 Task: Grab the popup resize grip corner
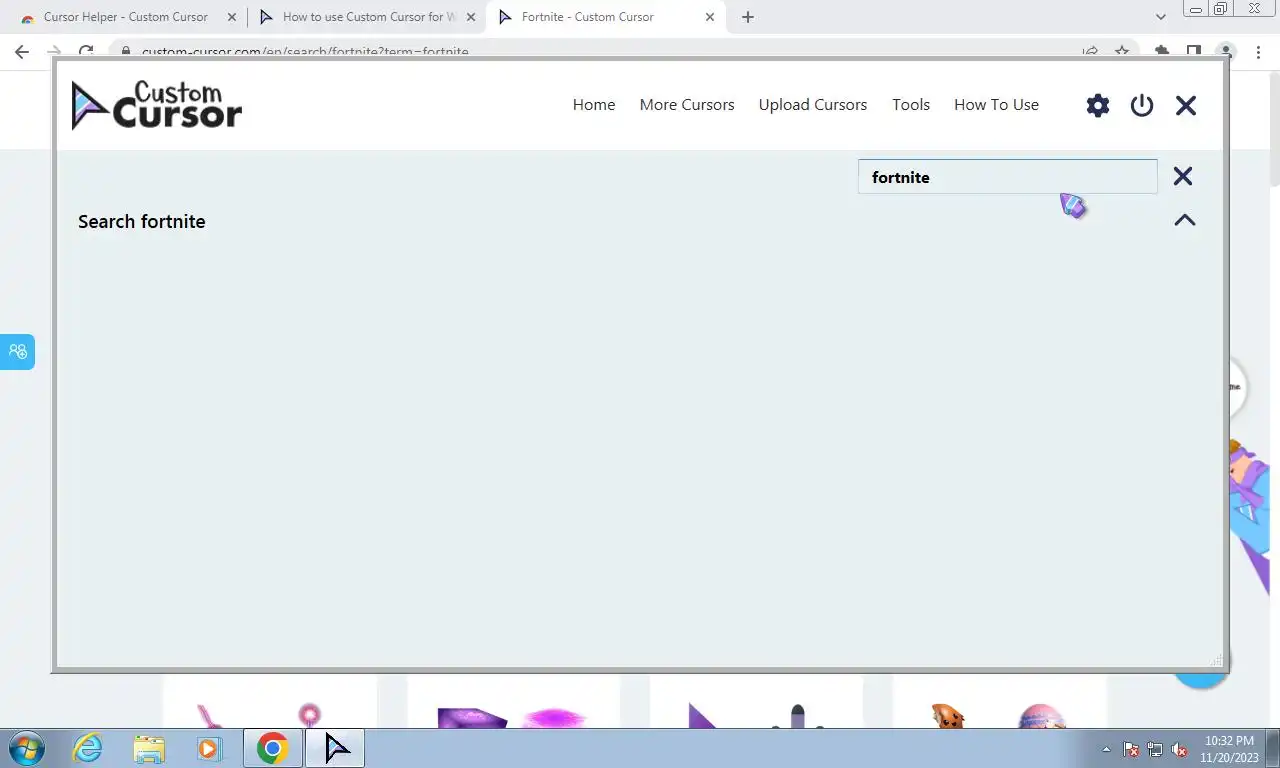1216,660
